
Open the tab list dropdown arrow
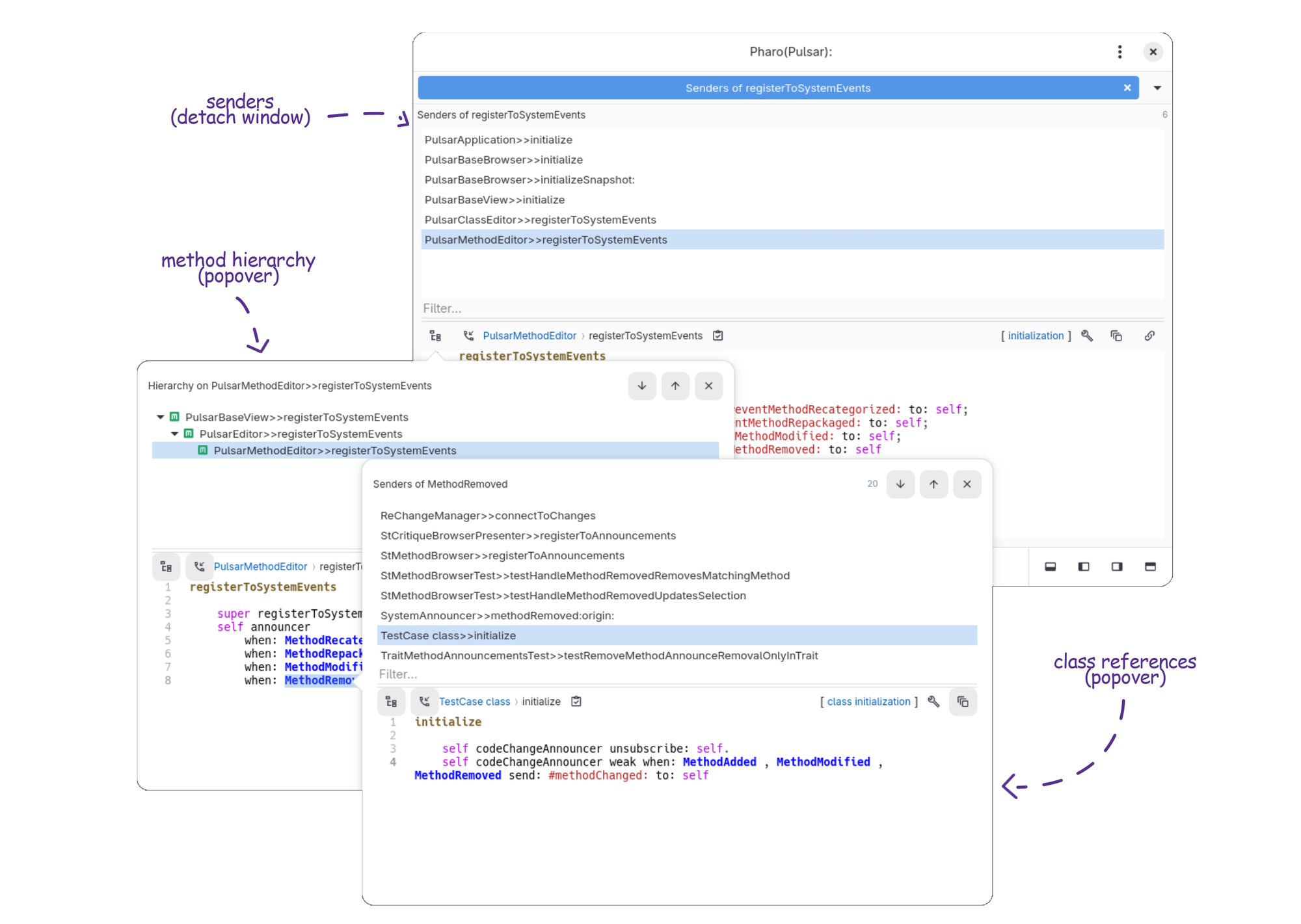pos(1157,88)
